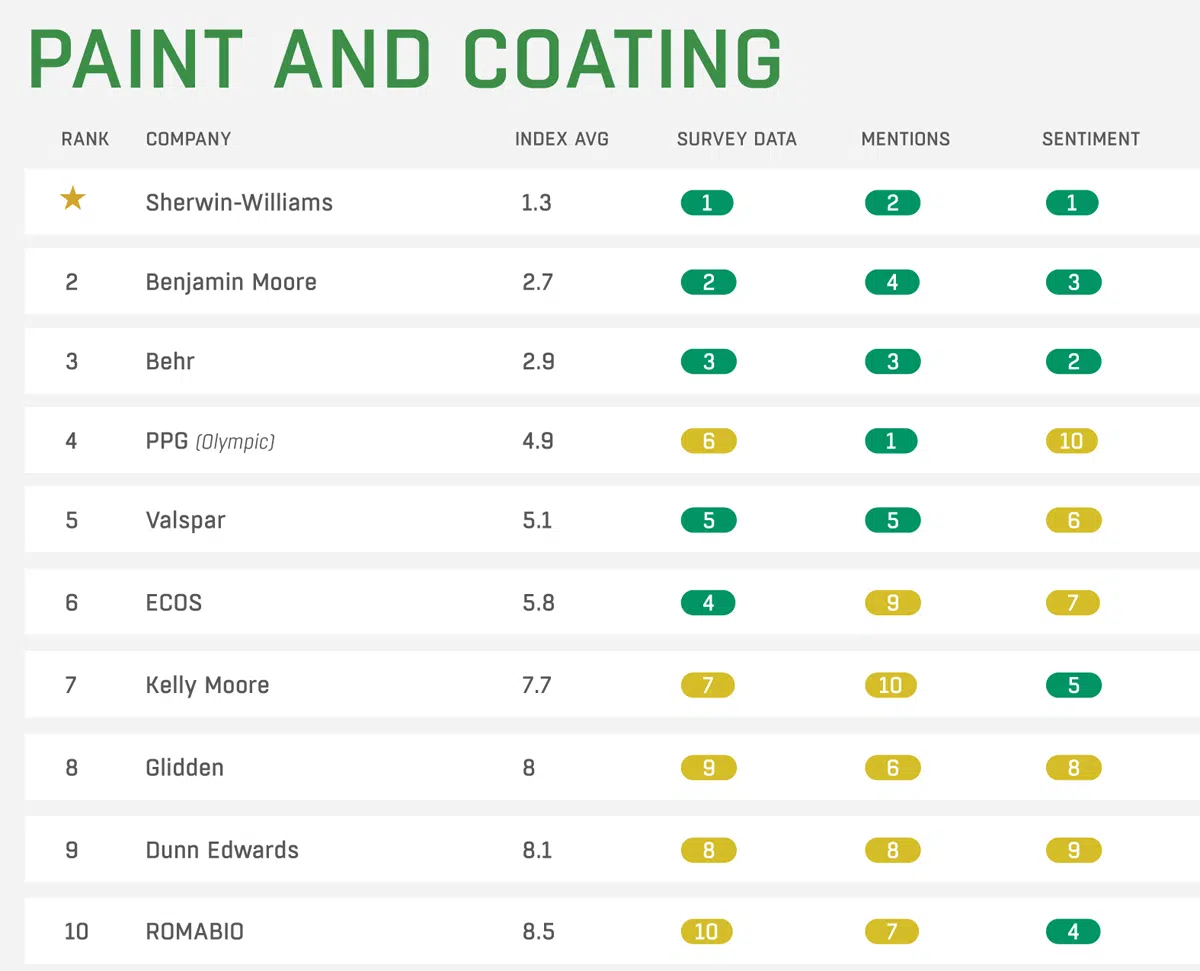The width and height of the screenshot is (1200, 971).
Task: Click Dunn Edwards sentiment badge
Action: pyautogui.click(x=1074, y=850)
